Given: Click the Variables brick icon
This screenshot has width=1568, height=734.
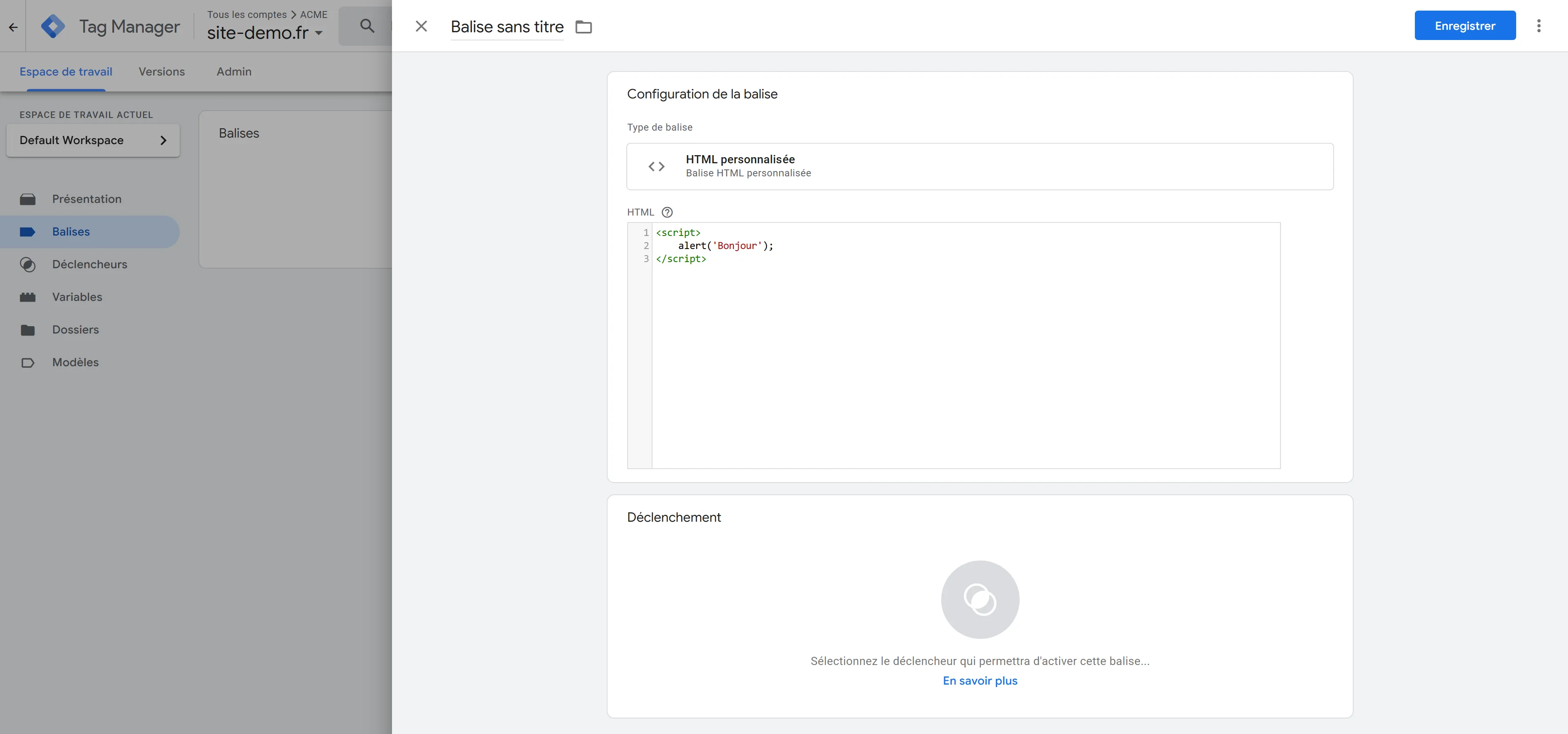Looking at the screenshot, I should pyautogui.click(x=28, y=297).
